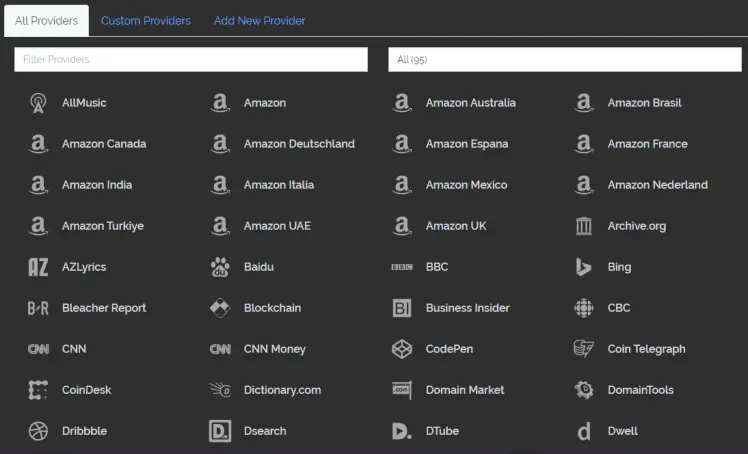Select the Amazon India provider name
Viewport: 748px width, 454px height.
point(97,185)
